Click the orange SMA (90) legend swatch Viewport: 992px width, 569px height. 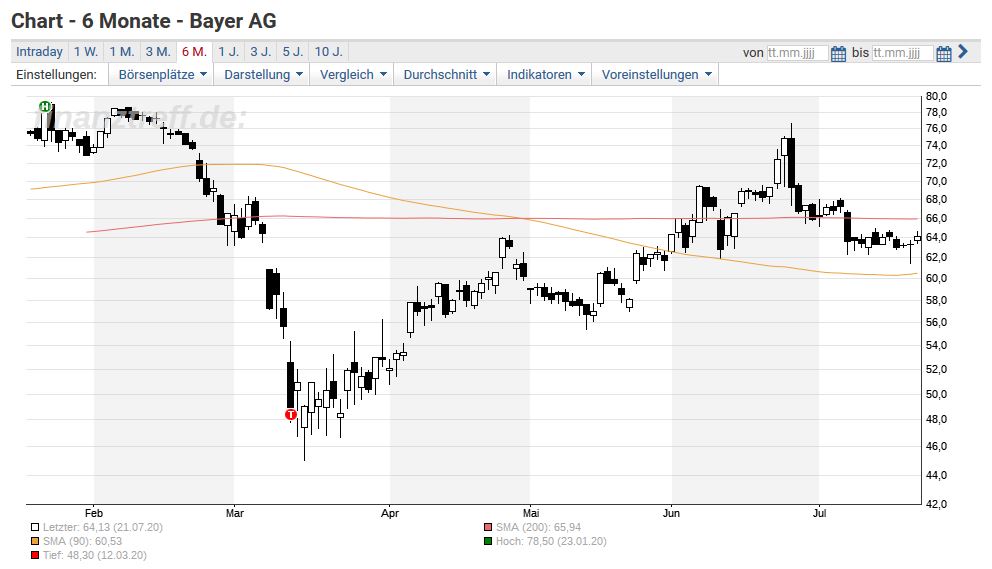(x=35, y=541)
